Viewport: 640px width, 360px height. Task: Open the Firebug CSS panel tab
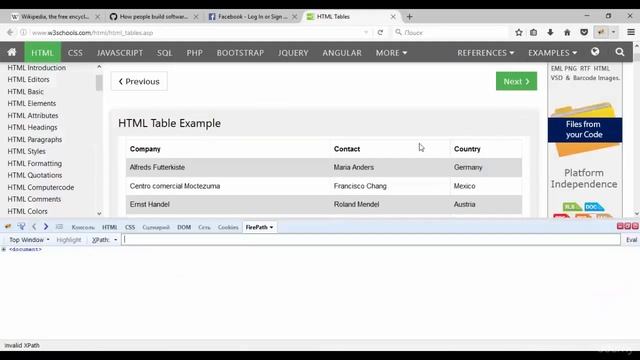click(130, 227)
